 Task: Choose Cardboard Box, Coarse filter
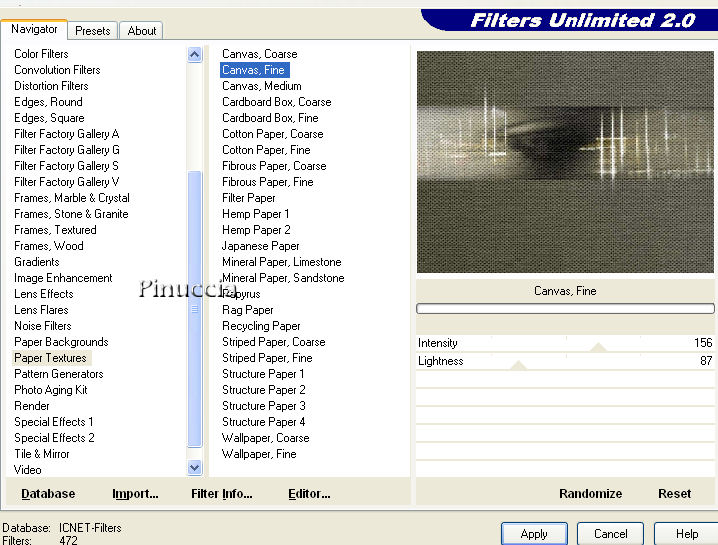[x=277, y=102]
